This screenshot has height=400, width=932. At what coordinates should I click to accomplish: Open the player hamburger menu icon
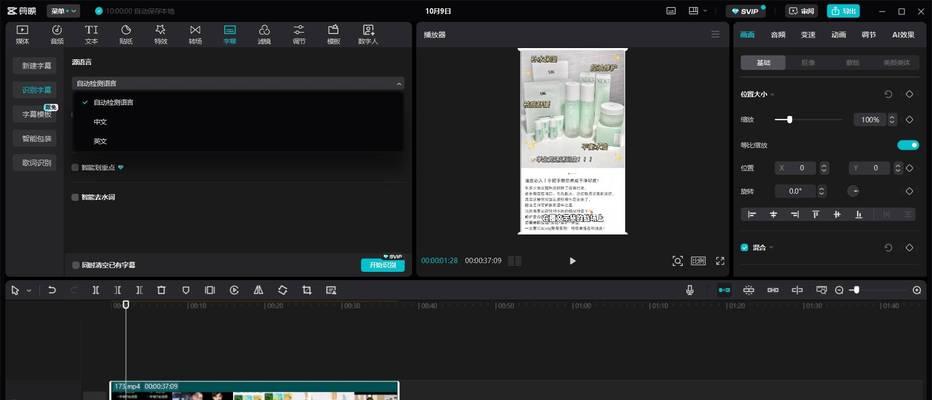[716, 34]
